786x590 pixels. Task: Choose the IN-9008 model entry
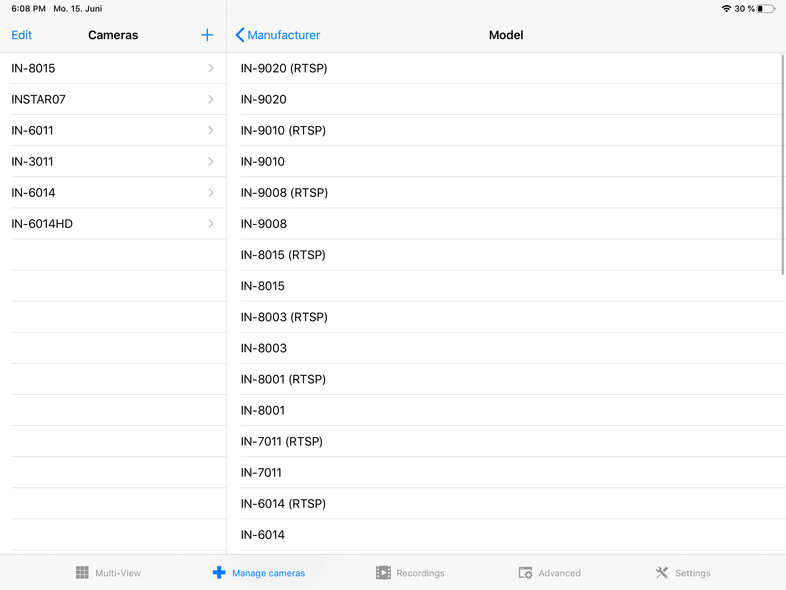(x=264, y=224)
